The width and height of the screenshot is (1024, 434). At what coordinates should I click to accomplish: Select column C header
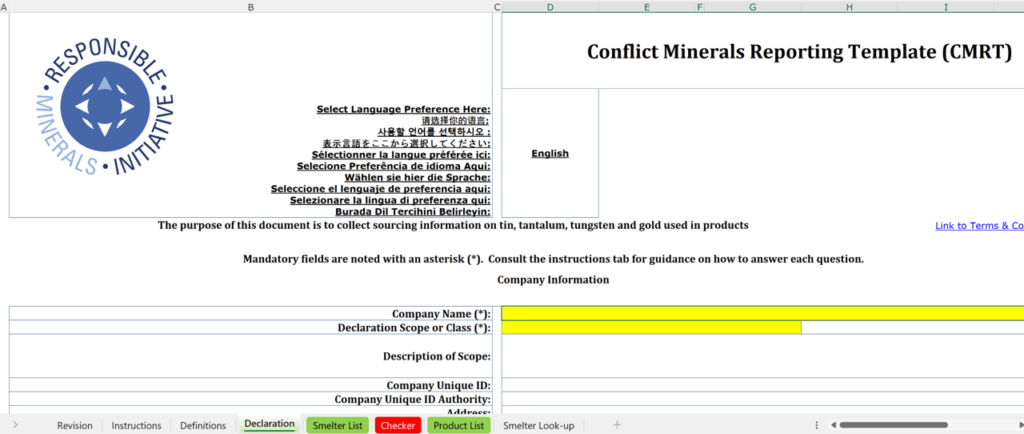pos(497,7)
